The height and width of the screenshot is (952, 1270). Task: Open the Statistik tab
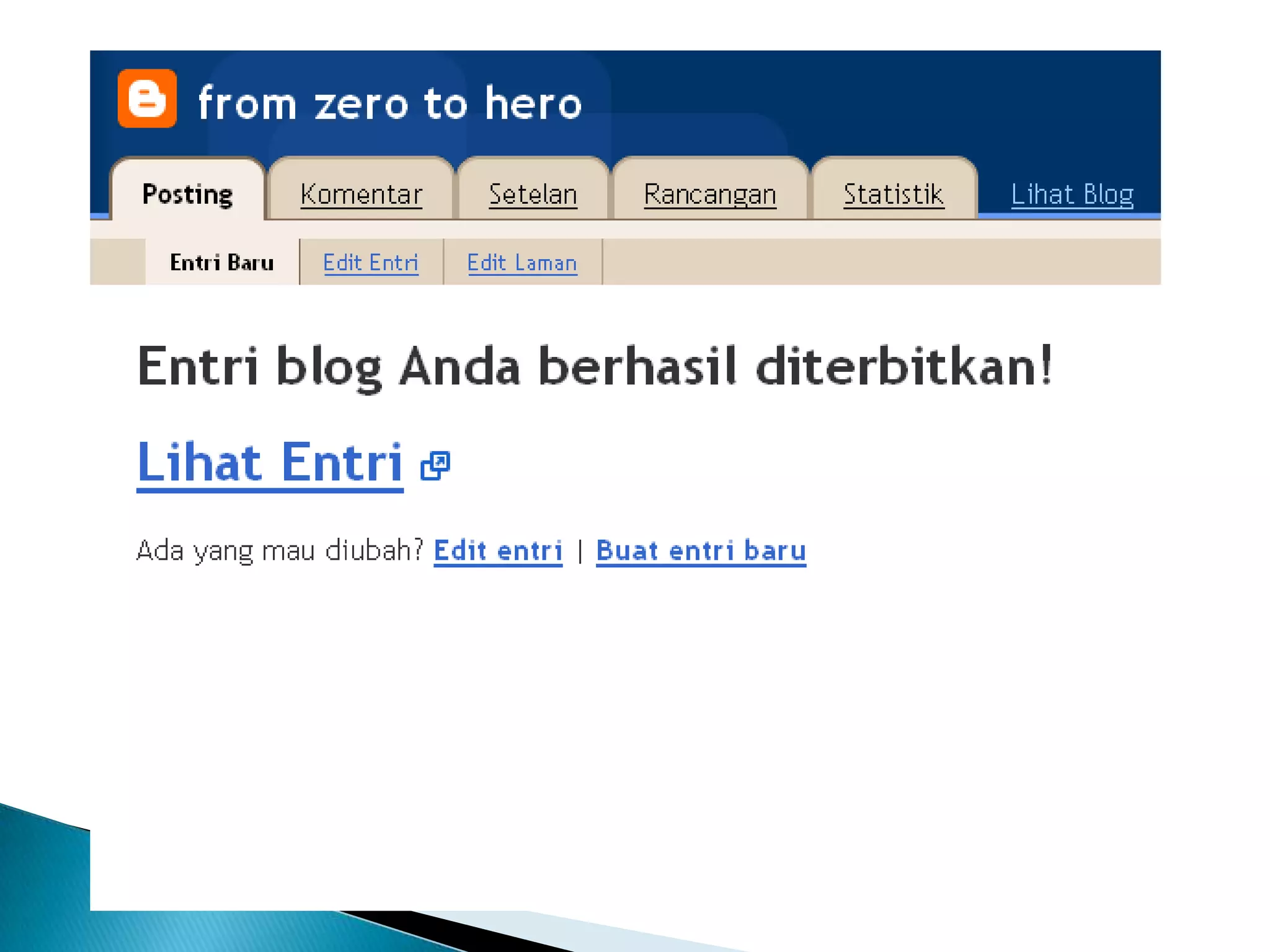pyautogui.click(x=893, y=194)
